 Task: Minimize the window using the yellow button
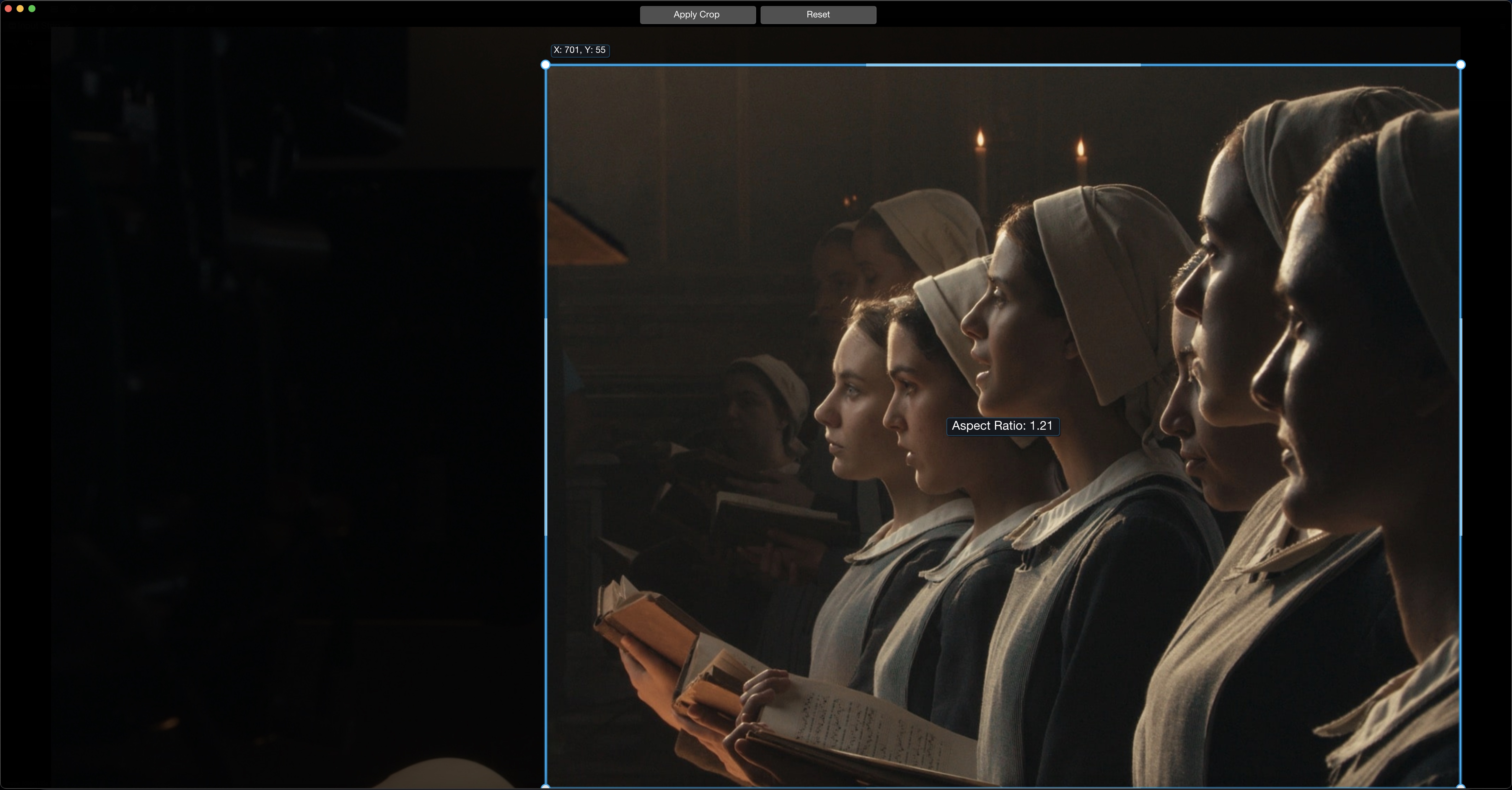pos(20,9)
